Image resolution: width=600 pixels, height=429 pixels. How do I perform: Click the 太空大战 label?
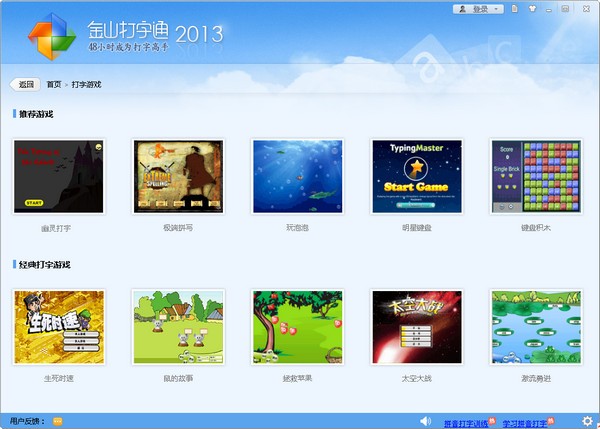pyautogui.click(x=417, y=378)
